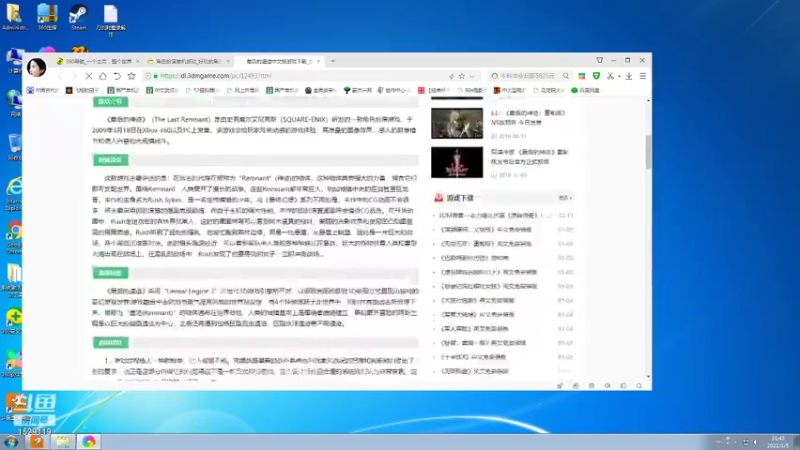This screenshot has width=800, height=450.
Task: Open the Recycle Bin desktop icon
Action: [14, 147]
